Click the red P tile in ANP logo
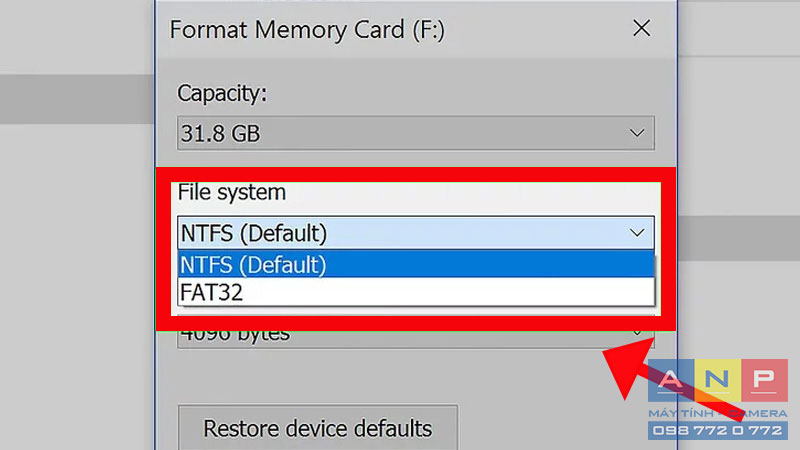Viewport: 800px width, 450px height. click(764, 380)
